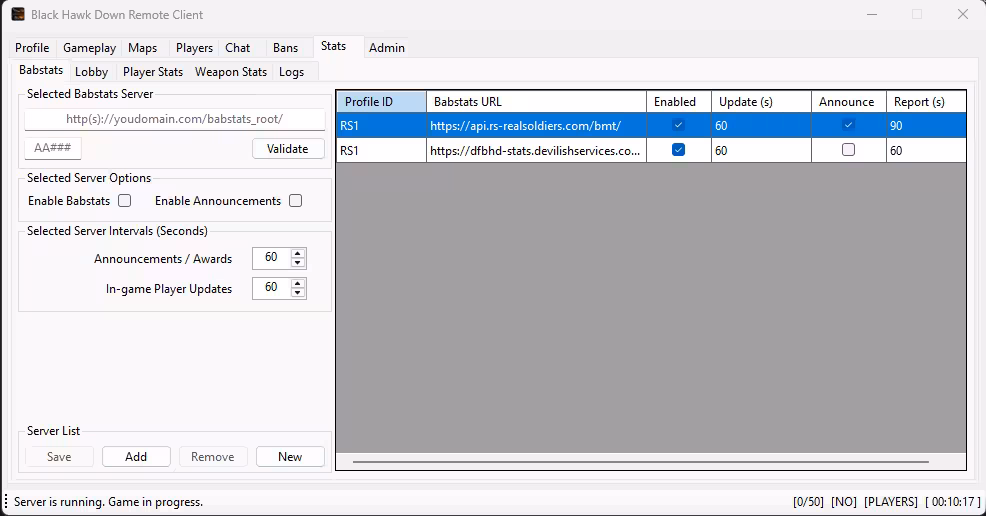The image size is (986, 516).
Task: Click the New server button
Action: tap(290, 457)
